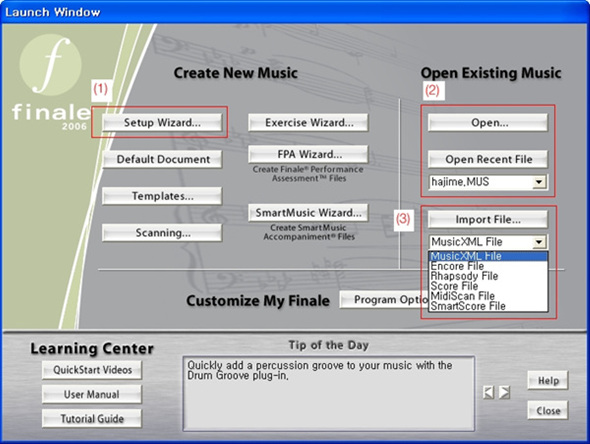Start Scanning music
590x444 pixels.
pyautogui.click(x=162, y=233)
